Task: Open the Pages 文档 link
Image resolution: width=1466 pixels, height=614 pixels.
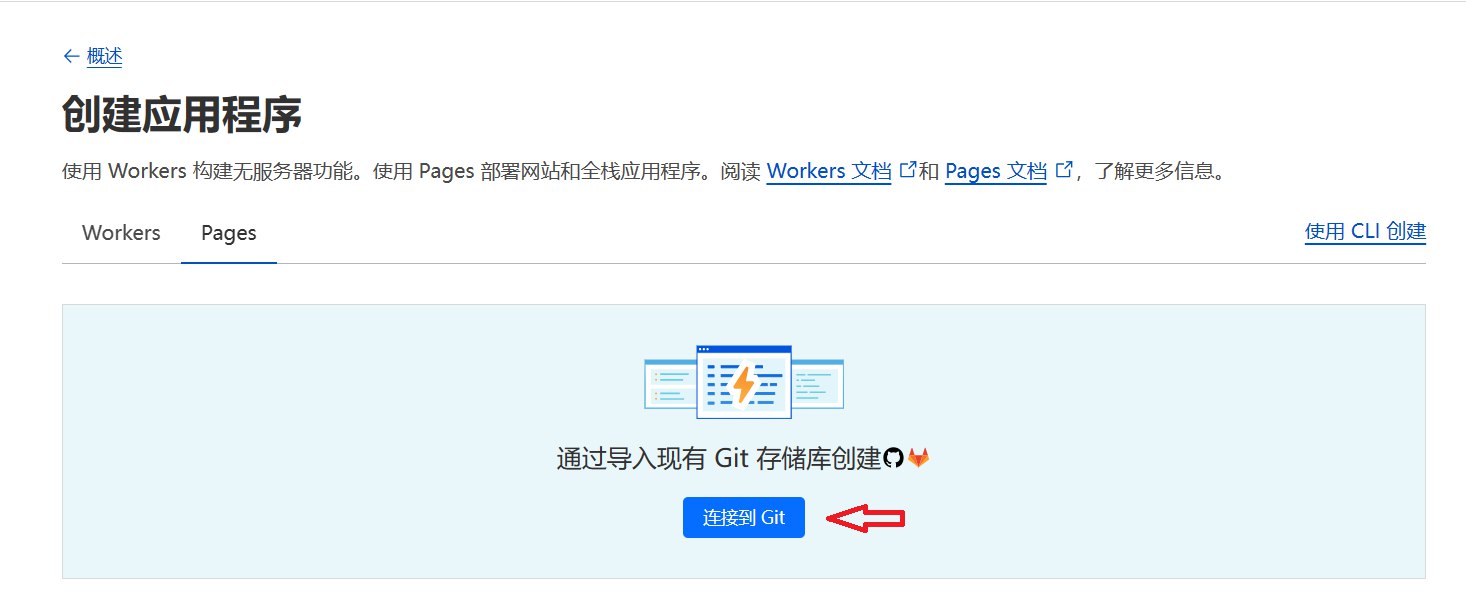Action: coord(995,171)
